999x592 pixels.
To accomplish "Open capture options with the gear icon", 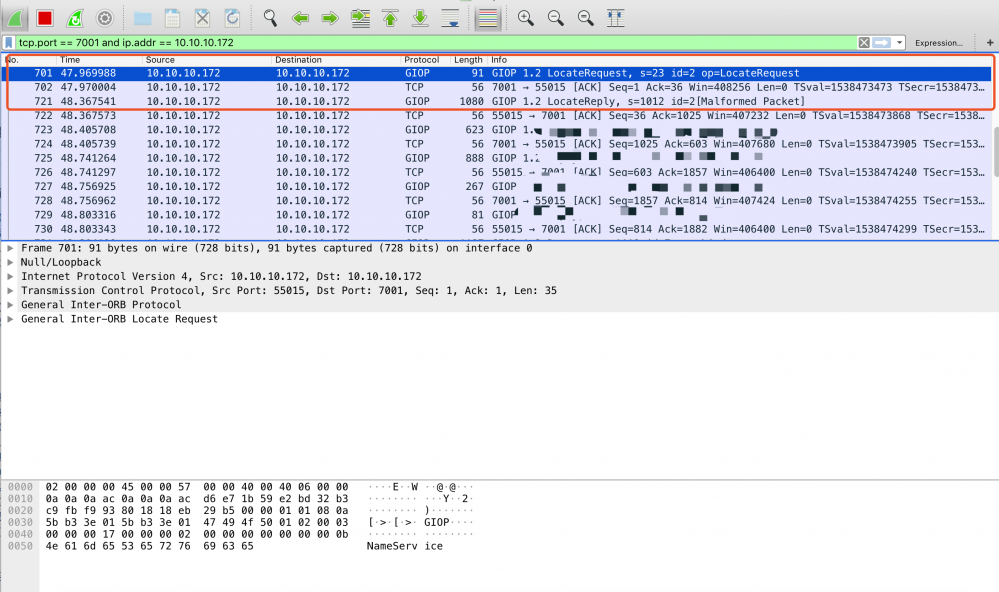I will (x=104, y=17).
